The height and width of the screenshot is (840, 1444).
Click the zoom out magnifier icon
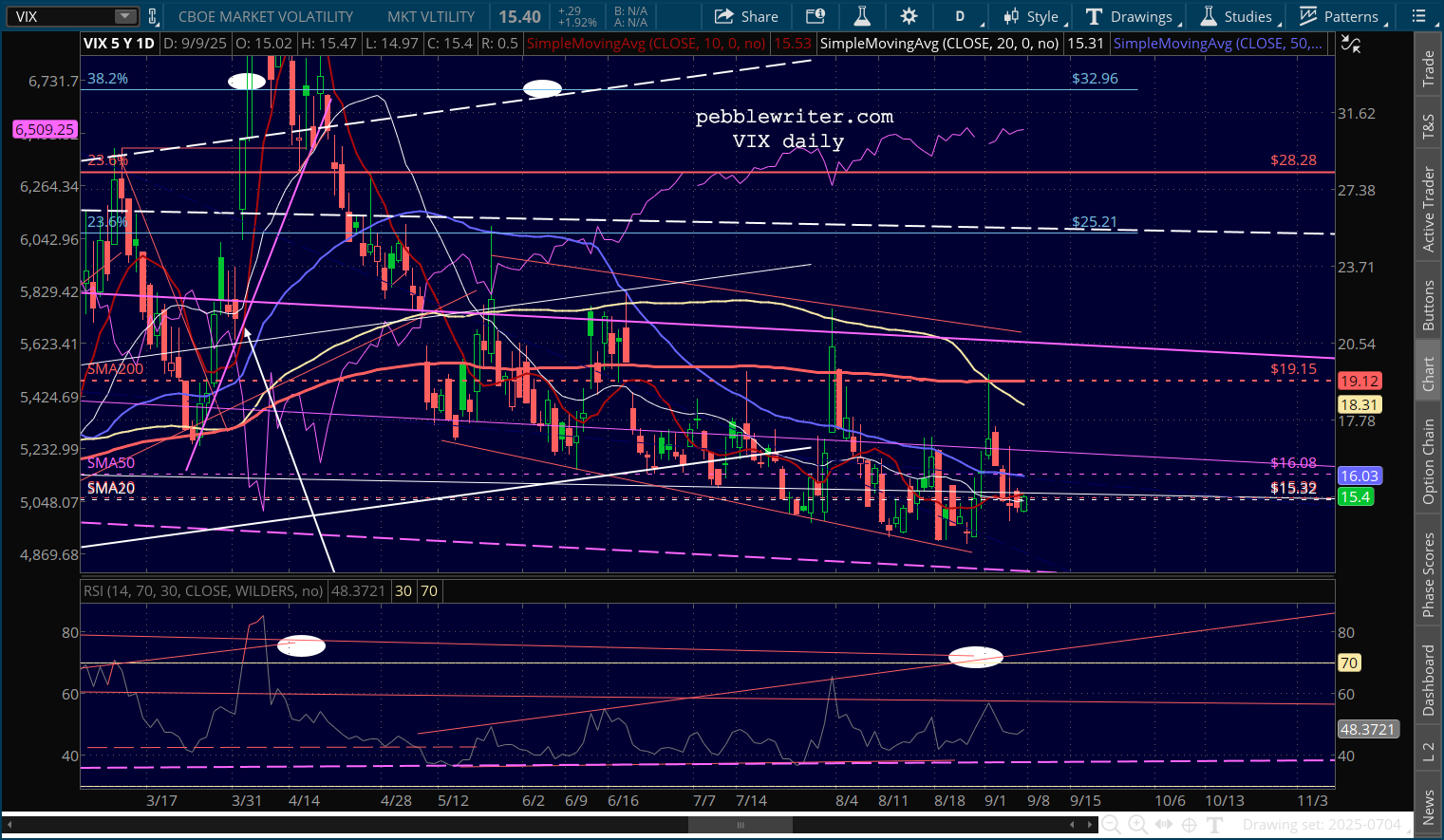[1111, 825]
